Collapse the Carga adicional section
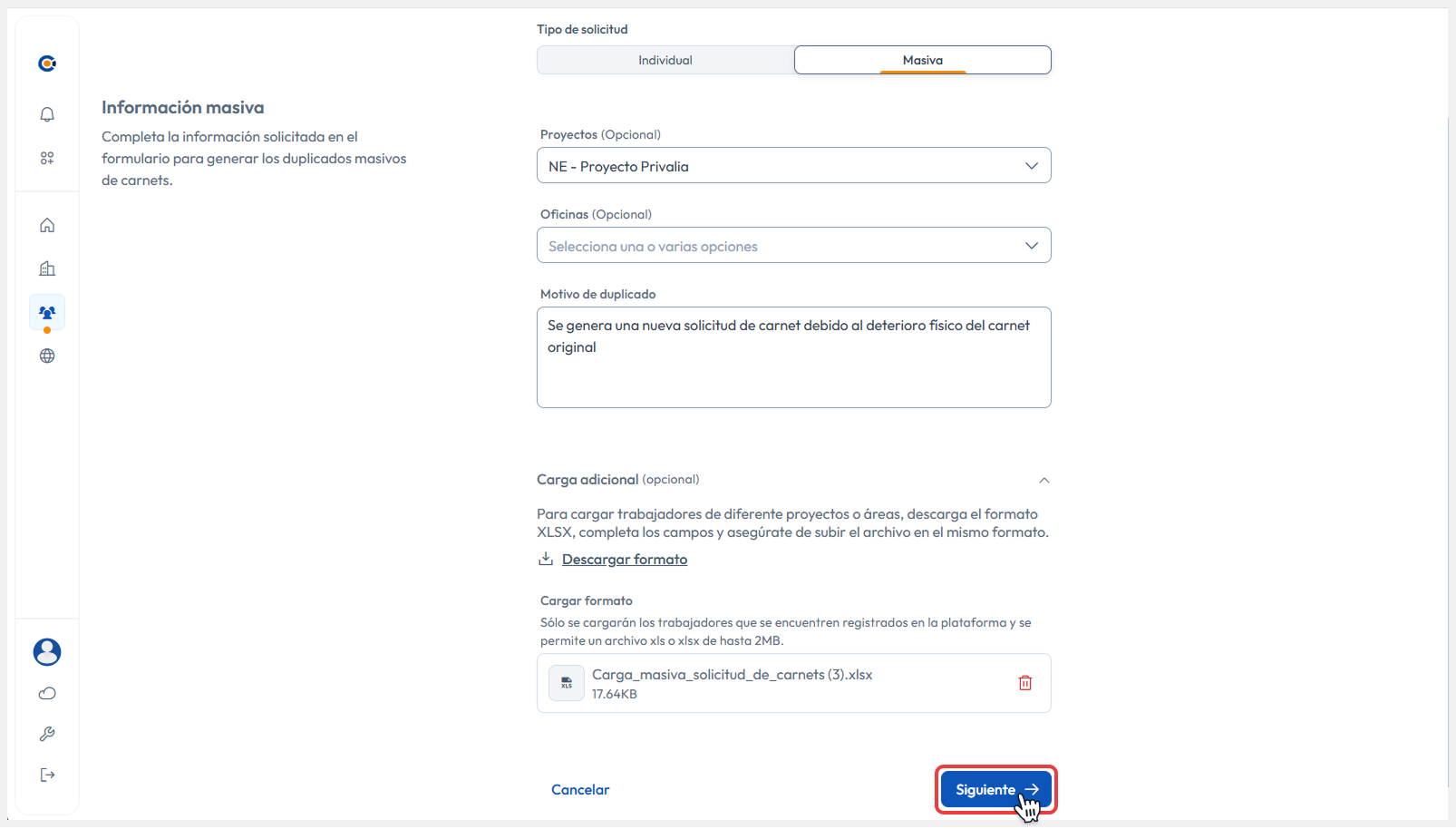The width and height of the screenshot is (1456, 829). pyautogui.click(x=1043, y=480)
